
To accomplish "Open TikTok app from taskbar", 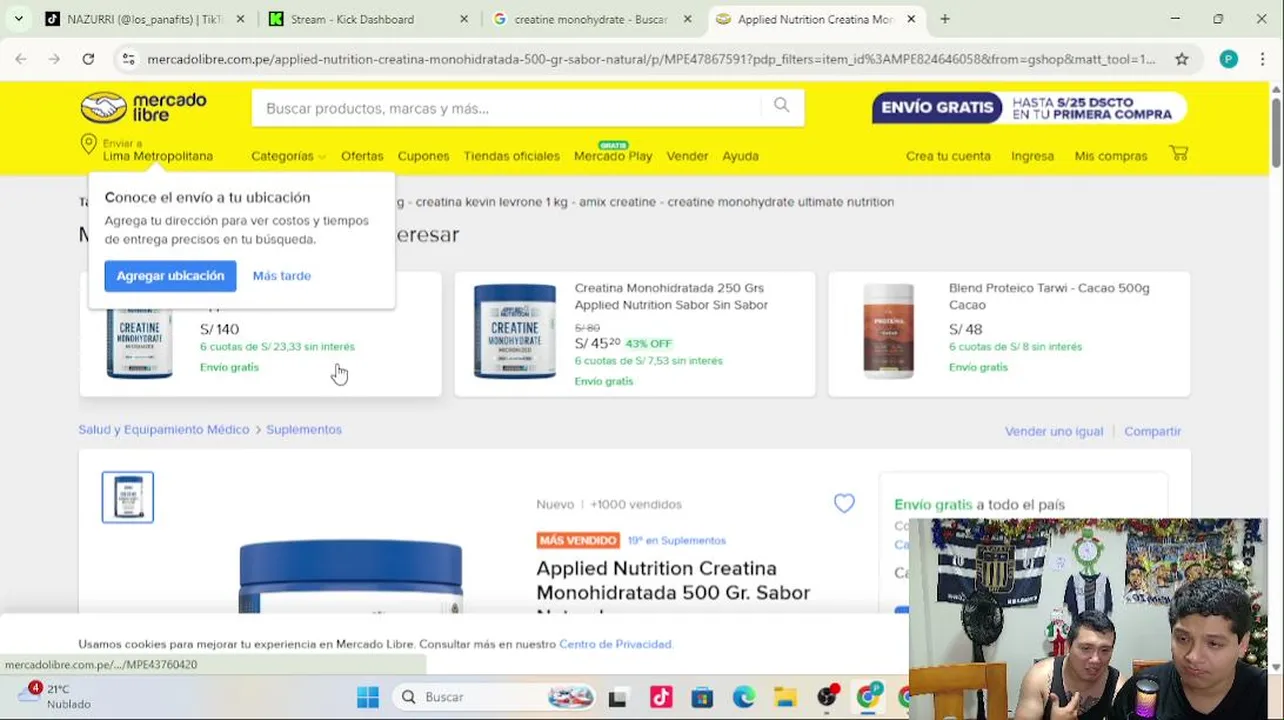I will coord(661,697).
